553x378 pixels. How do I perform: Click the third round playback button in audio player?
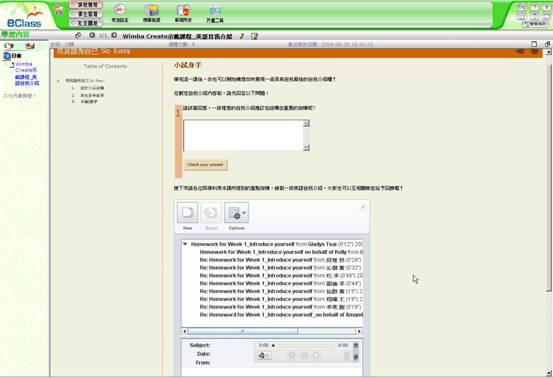316,355
